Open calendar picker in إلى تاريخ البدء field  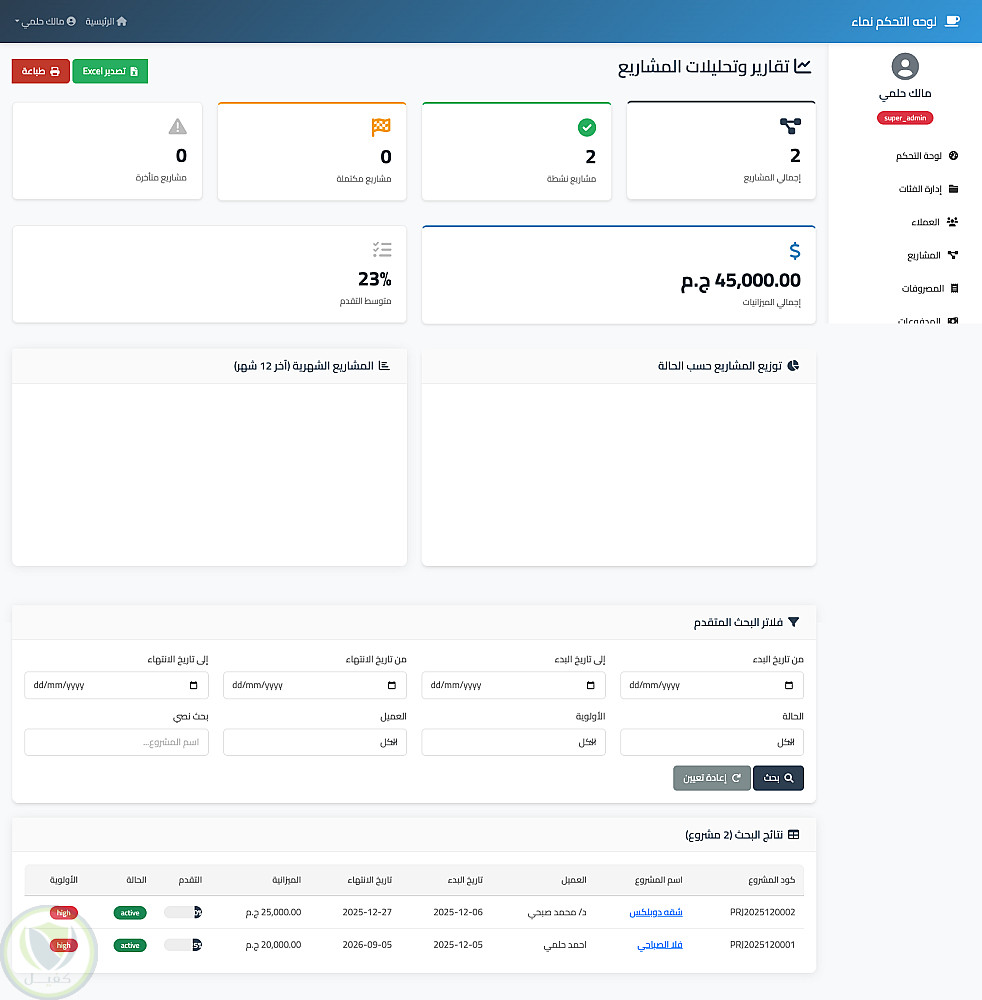590,685
